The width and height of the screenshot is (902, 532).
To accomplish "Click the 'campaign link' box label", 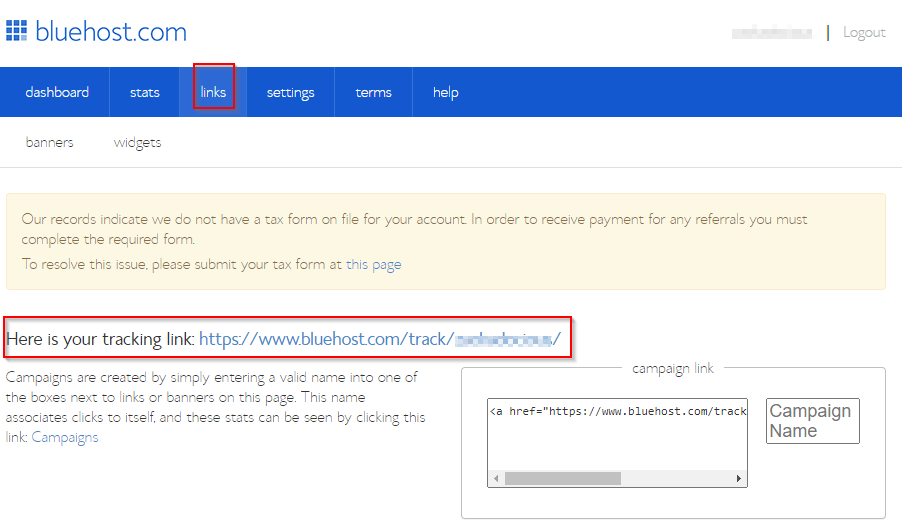I will point(672,368).
